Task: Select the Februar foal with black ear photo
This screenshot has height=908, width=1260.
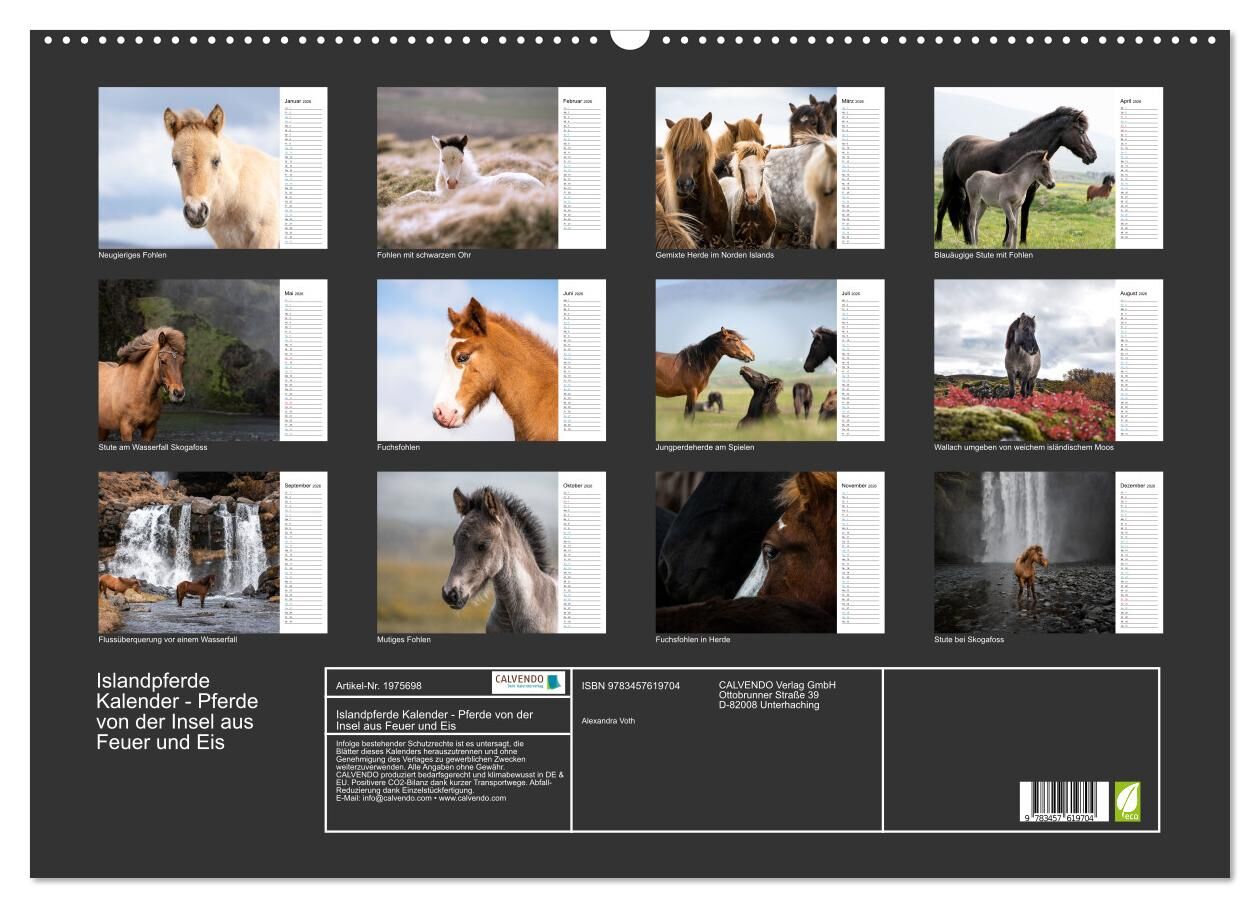Action: tap(467, 168)
